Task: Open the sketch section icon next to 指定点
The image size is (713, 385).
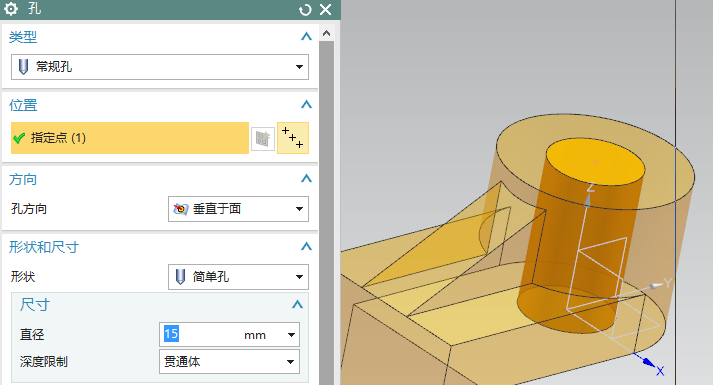Action: (x=263, y=138)
